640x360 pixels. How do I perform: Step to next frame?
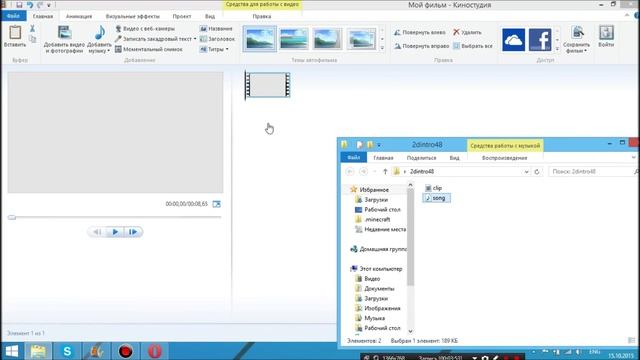click(x=133, y=232)
